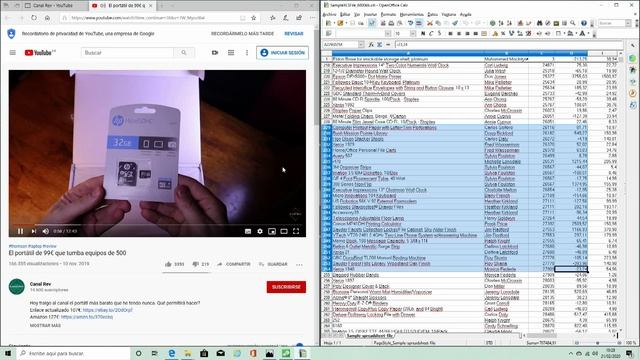Open the create video camera icon
This screenshot has width=640, height=360.
click(215, 53)
